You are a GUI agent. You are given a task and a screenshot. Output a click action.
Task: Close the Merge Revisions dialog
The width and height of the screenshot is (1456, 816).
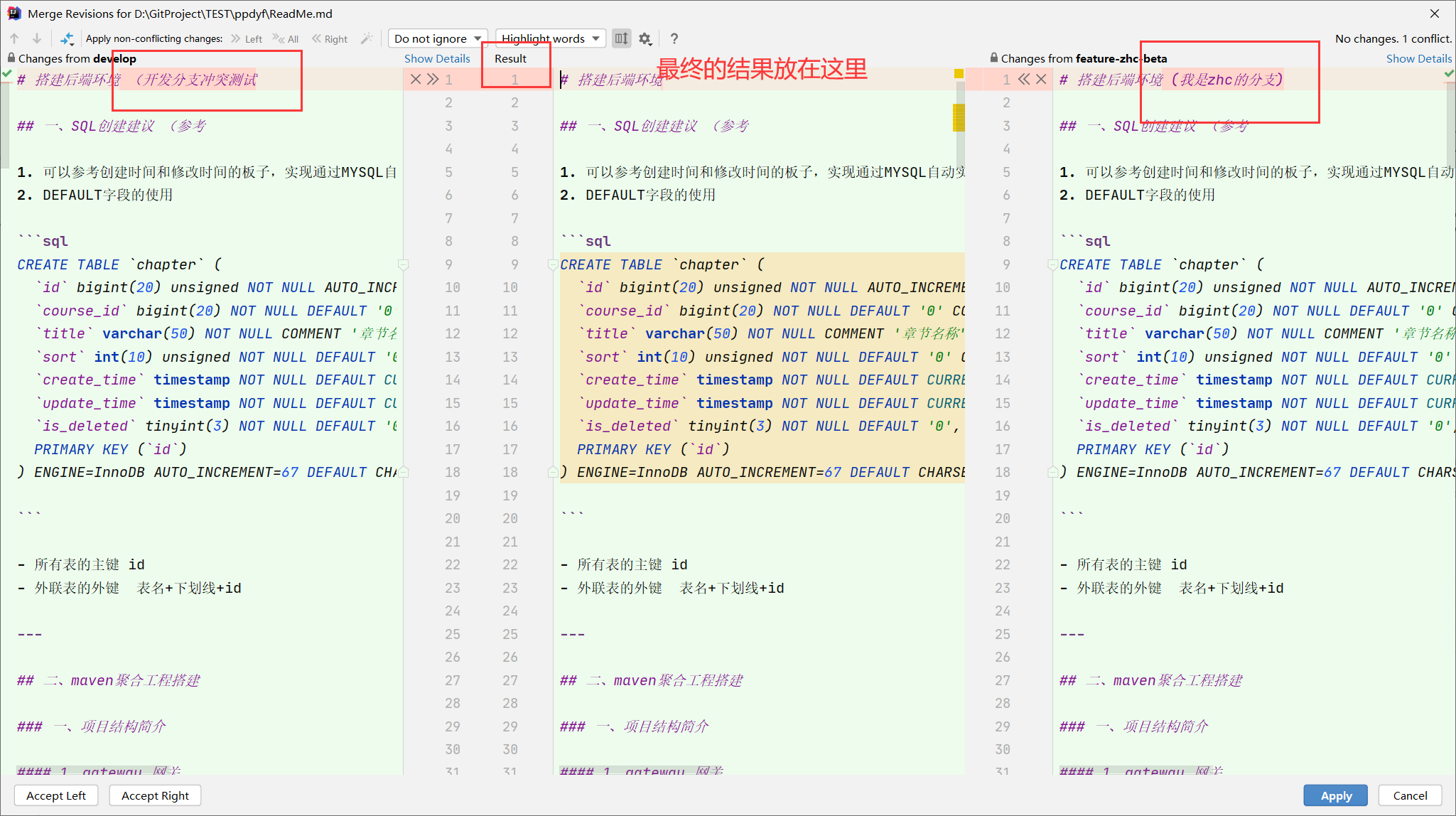click(1435, 14)
